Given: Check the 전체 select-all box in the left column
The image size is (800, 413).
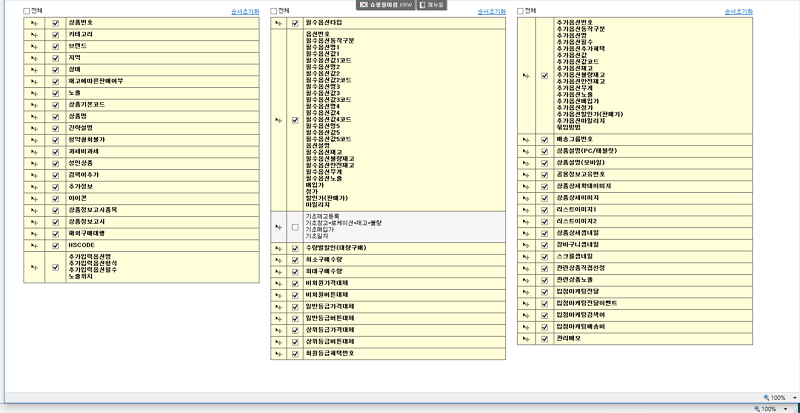Looking at the screenshot, I should [27, 11].
